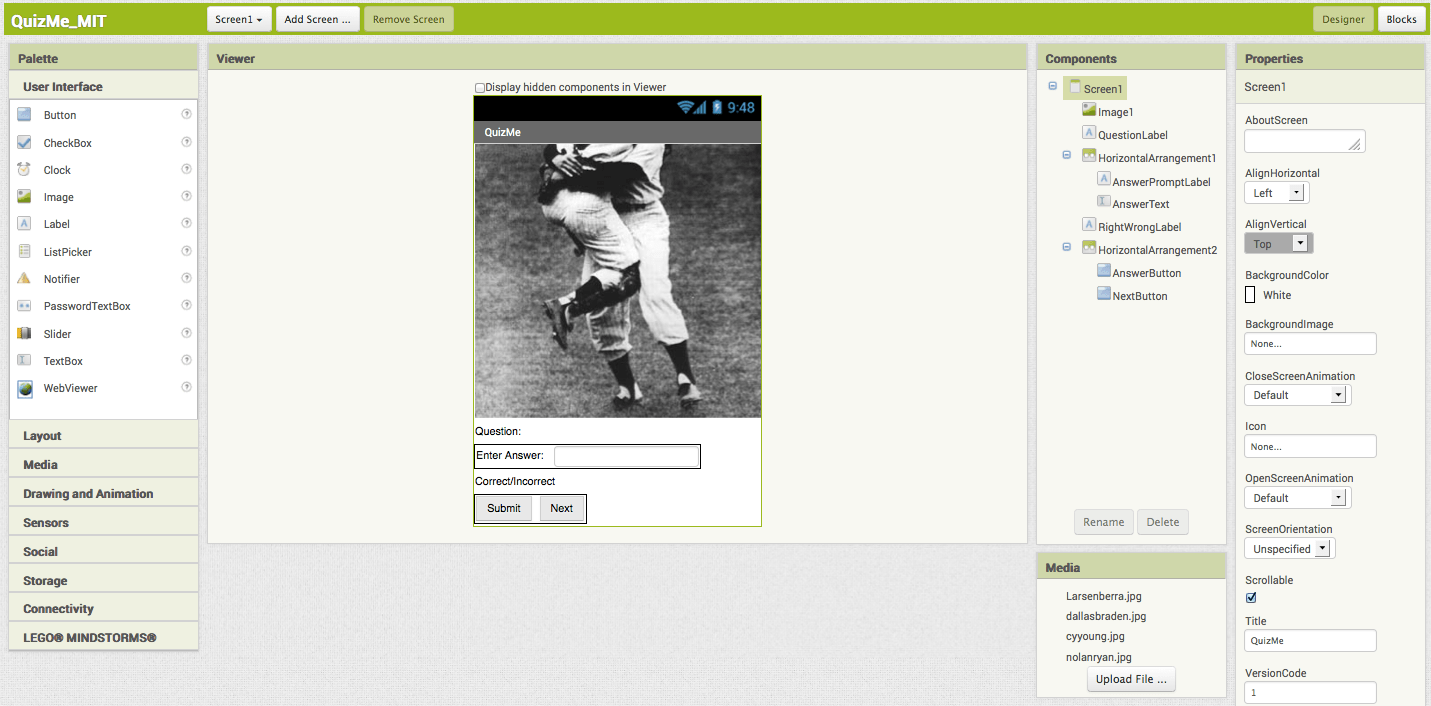
Task: Collapse the HorizontalArrangement2 tree node
Action: [1067, 248]
